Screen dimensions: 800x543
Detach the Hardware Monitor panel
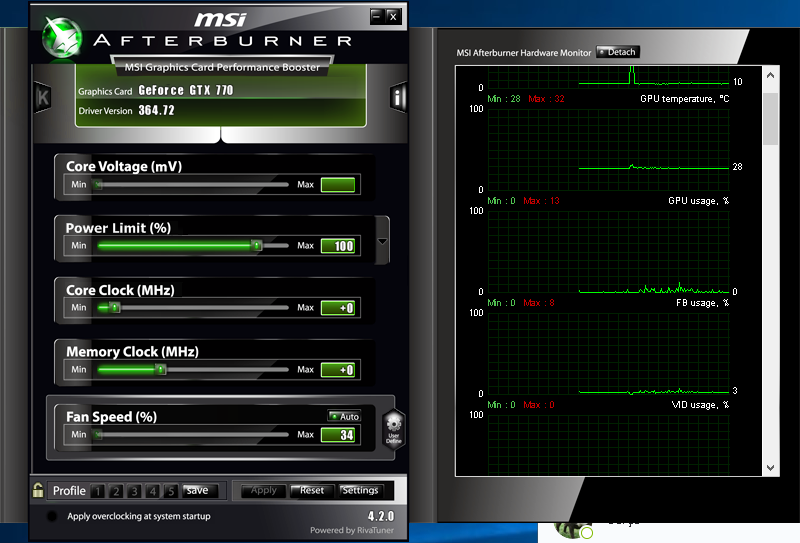618,52
